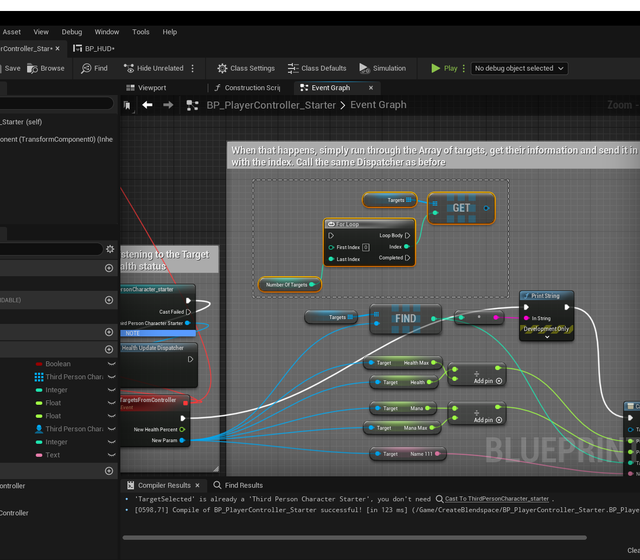Viewport: 640px width, 560px height.
Task: Toggle Hide Unrelated nodes
Action: pos(154,68)
